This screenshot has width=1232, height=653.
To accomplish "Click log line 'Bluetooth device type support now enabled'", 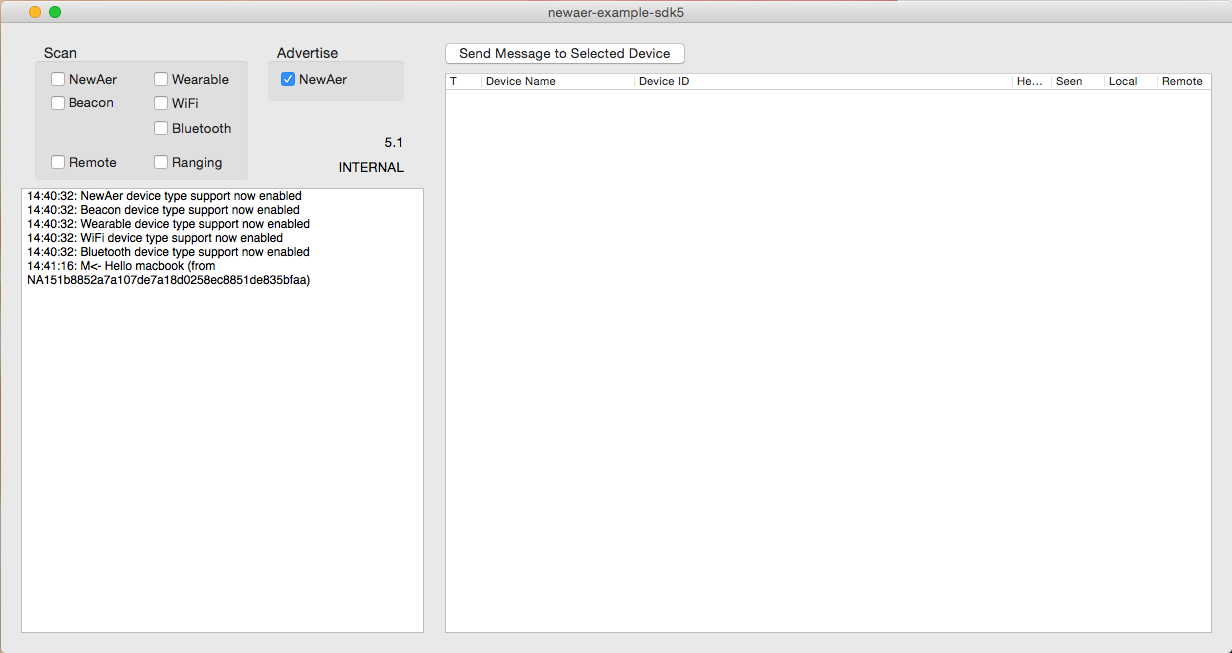I will tap(168, 252).
